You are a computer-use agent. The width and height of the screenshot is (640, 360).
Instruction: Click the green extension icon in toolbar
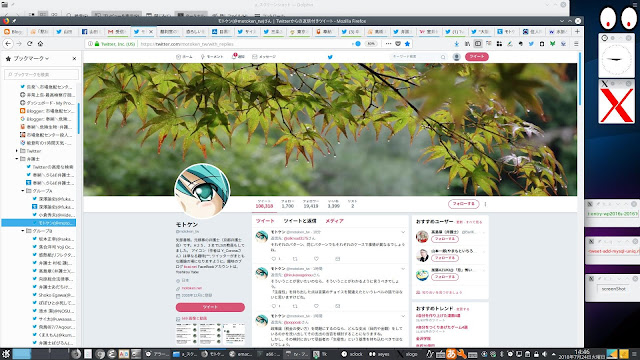(x=552, y=44)
